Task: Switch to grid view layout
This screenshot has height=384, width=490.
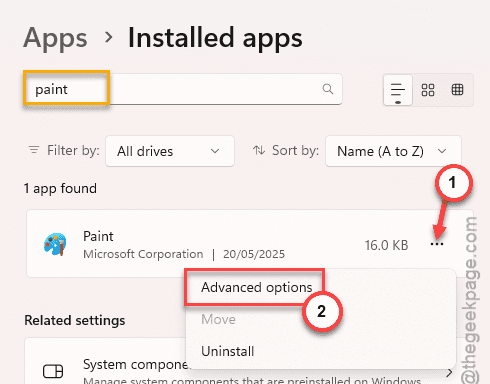Action: pos(428,90)
